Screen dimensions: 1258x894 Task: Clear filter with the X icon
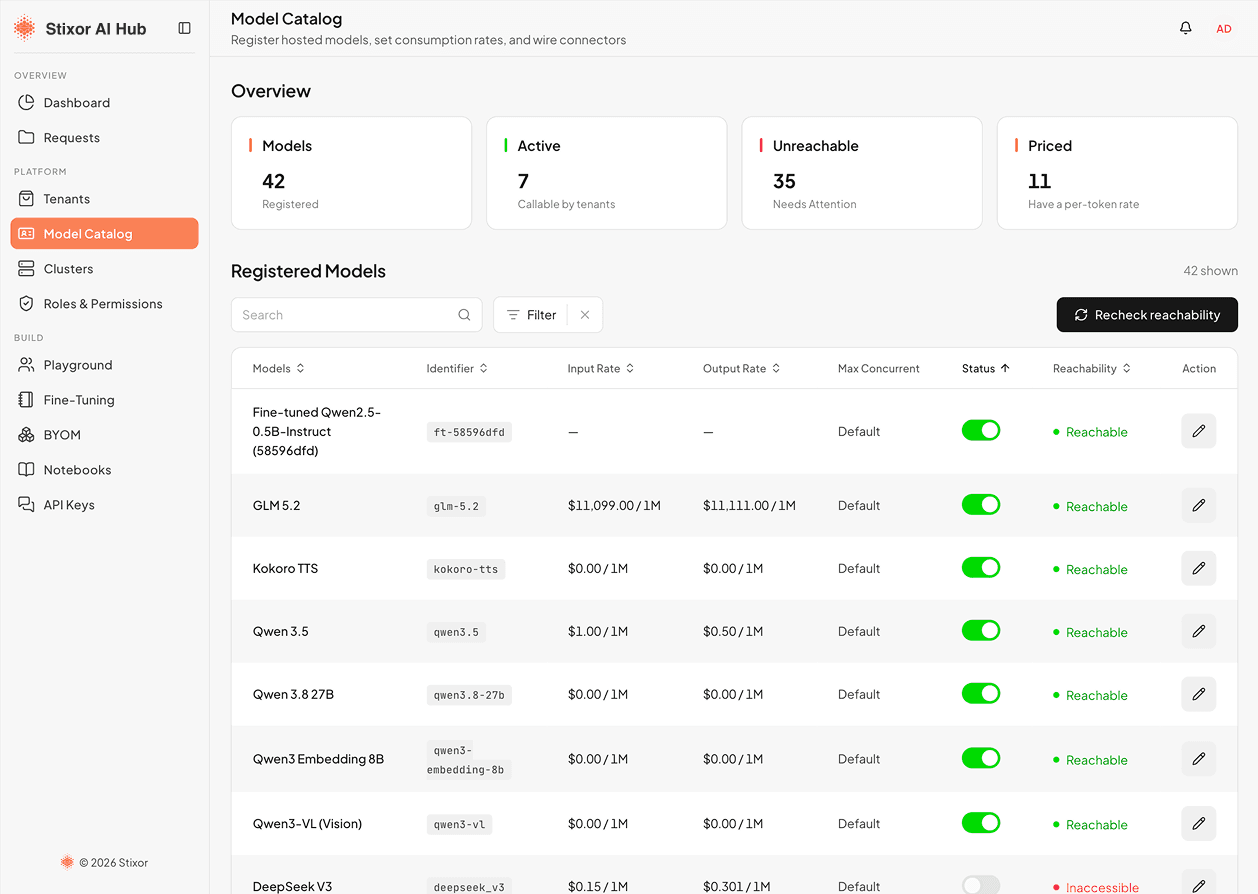[585, 315]
